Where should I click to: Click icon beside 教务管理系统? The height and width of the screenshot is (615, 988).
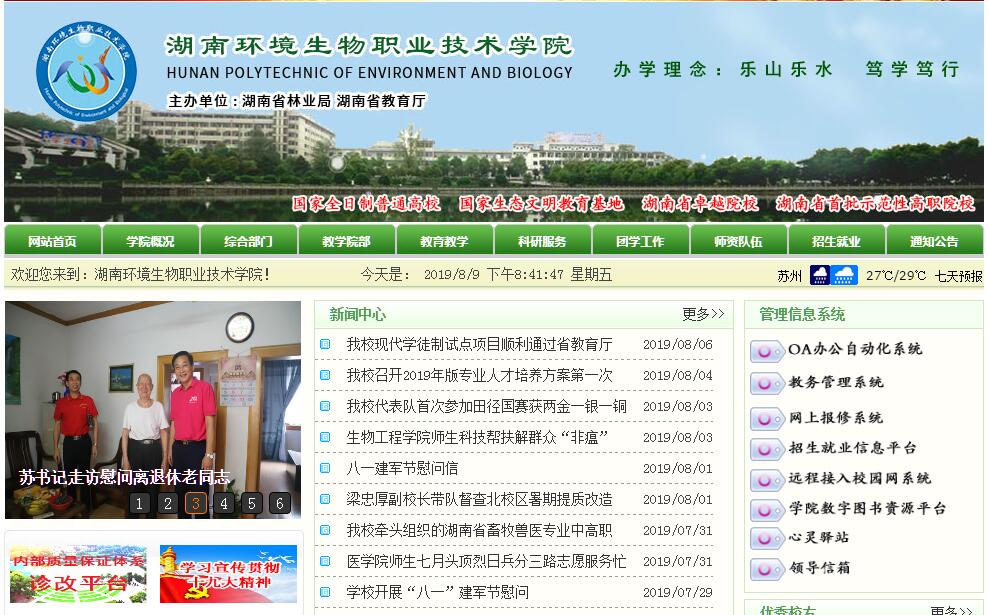click(767, 383)
